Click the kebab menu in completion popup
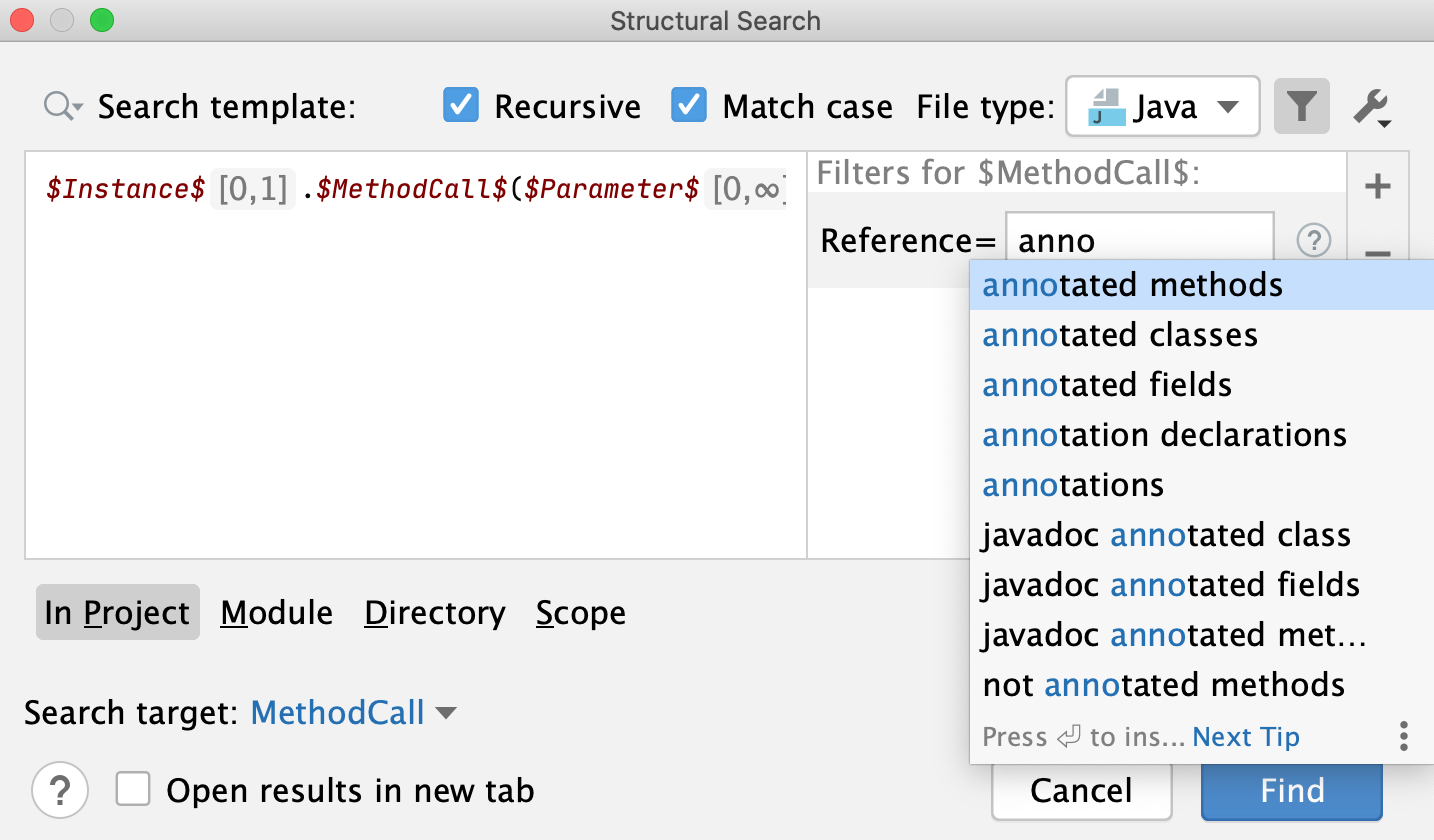Screen dimensions: 1434x840 click(x=1403, y=736)
